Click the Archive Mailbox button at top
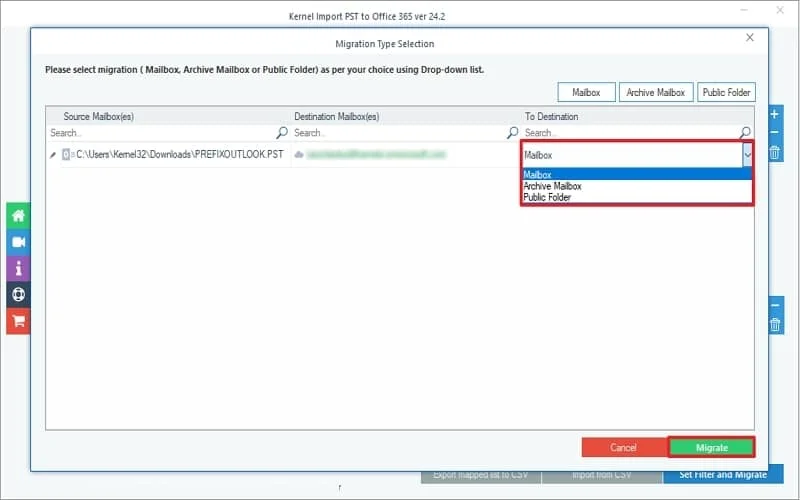 (656, 92)
